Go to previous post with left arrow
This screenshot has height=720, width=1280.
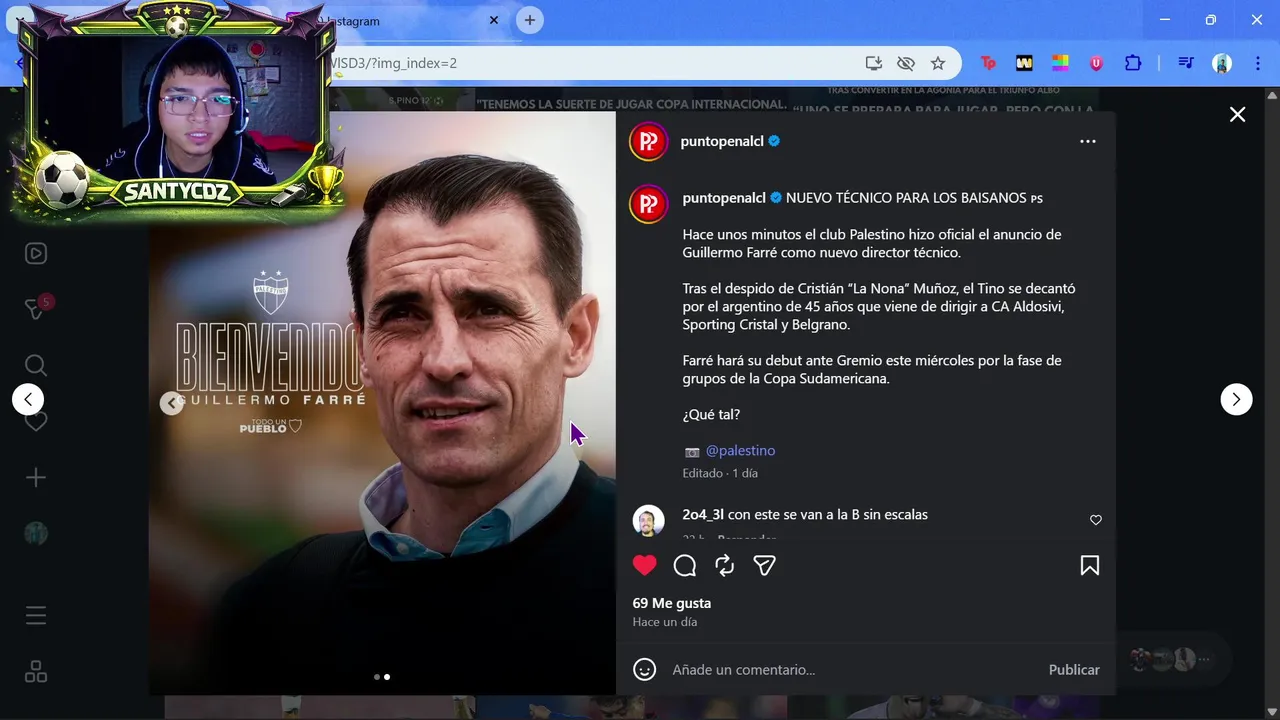(x=28, y=399)
